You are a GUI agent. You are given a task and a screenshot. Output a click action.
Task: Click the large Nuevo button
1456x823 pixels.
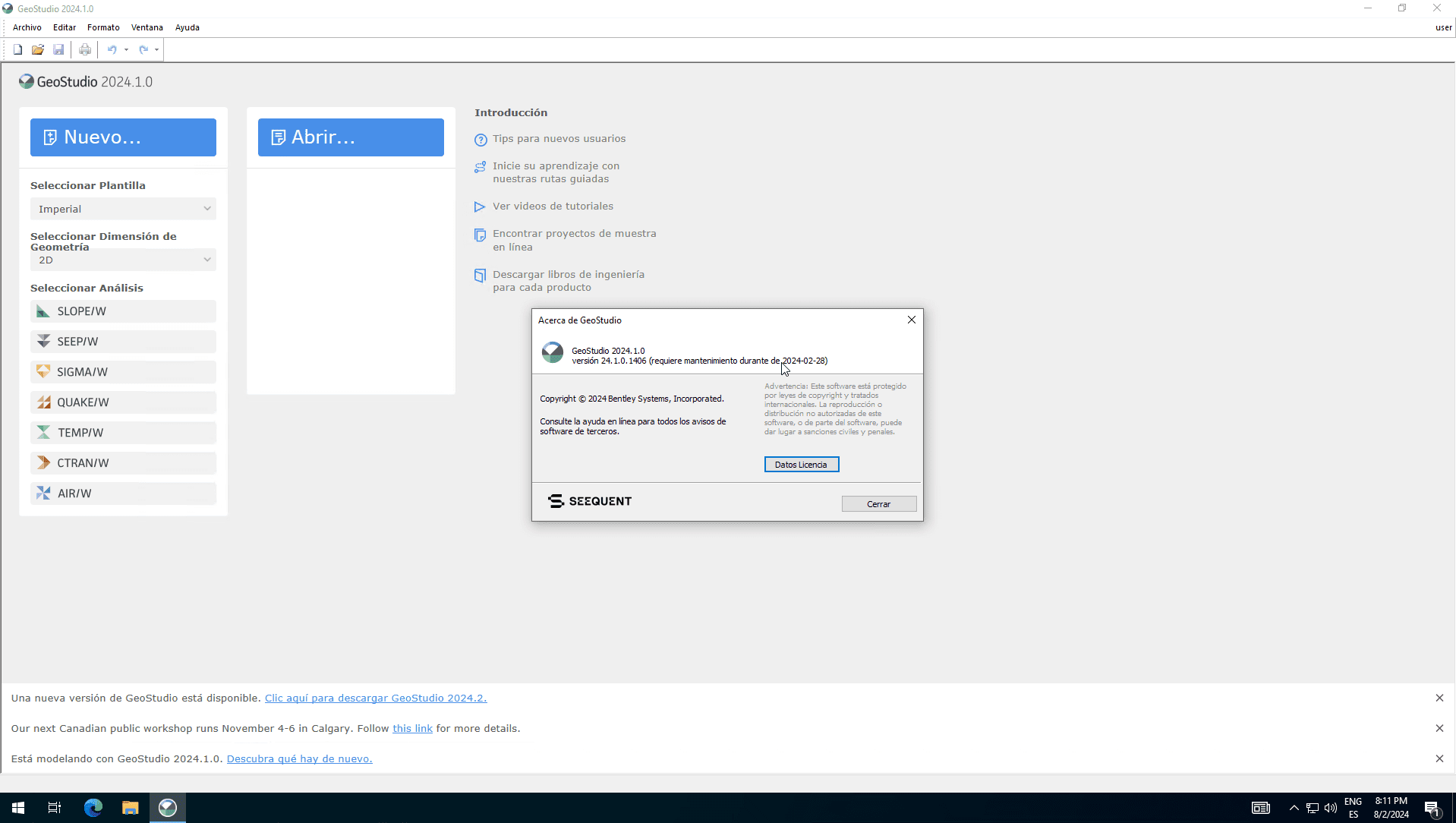123,137
